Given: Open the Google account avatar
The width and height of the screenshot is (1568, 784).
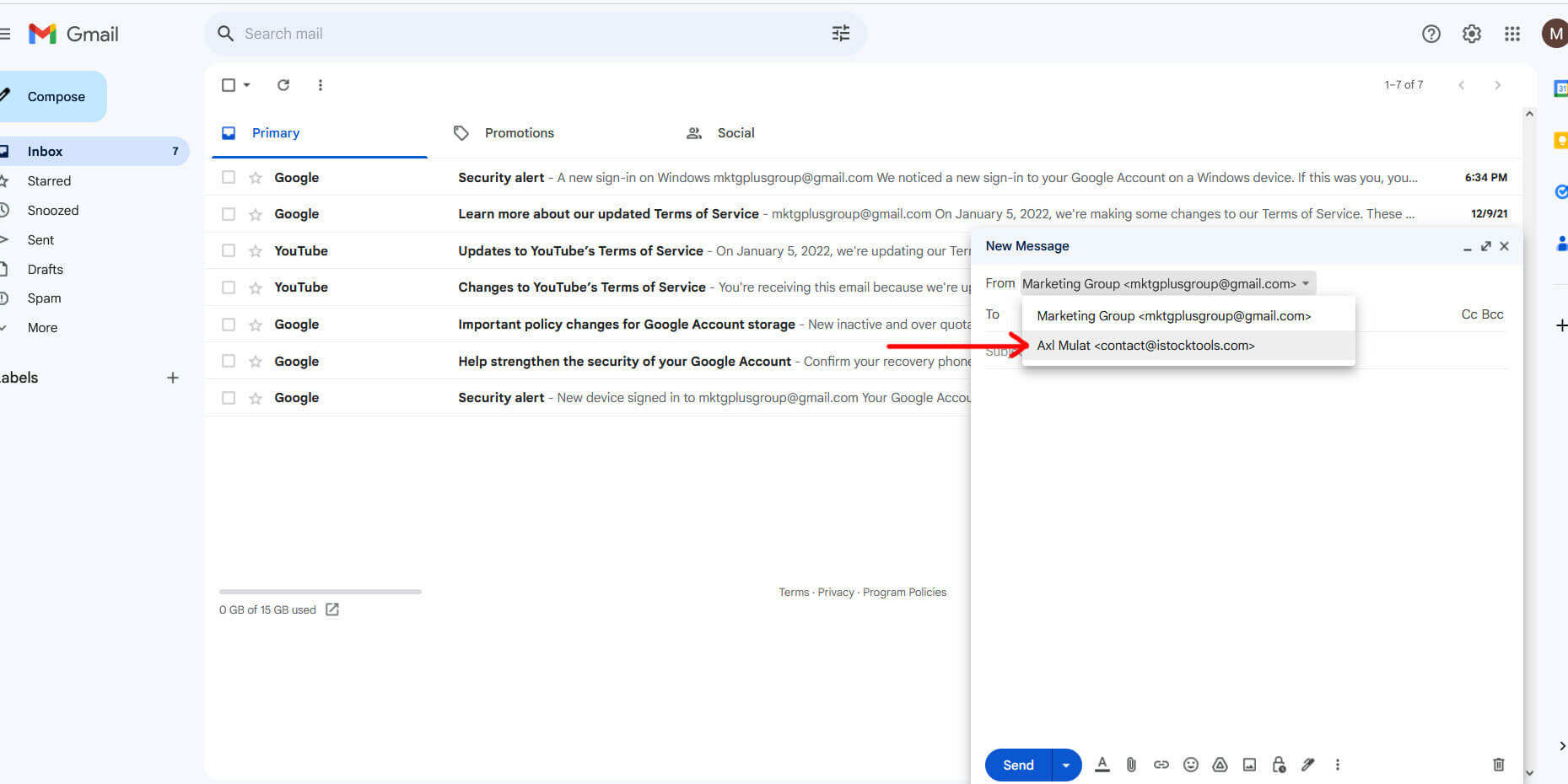Looking at the screenshot, I should coord(1555,34).
